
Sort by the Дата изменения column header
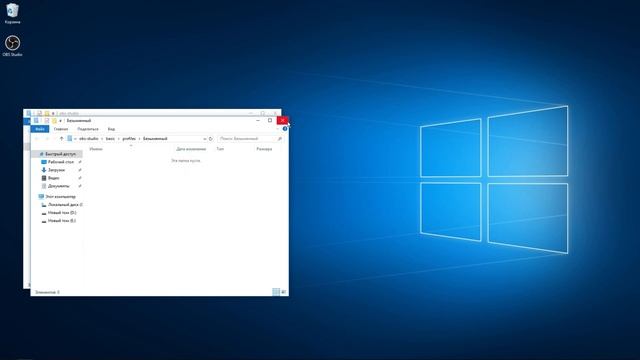(191, 149)
